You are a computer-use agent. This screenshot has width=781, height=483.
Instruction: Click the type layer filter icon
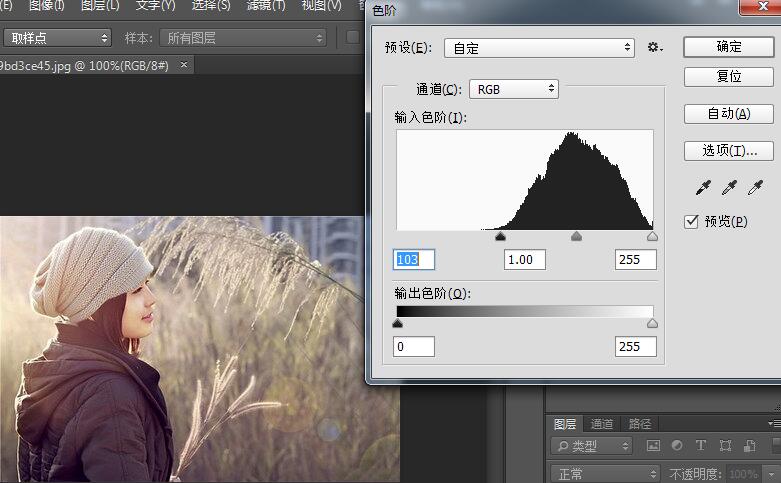[x=701, y=446]
